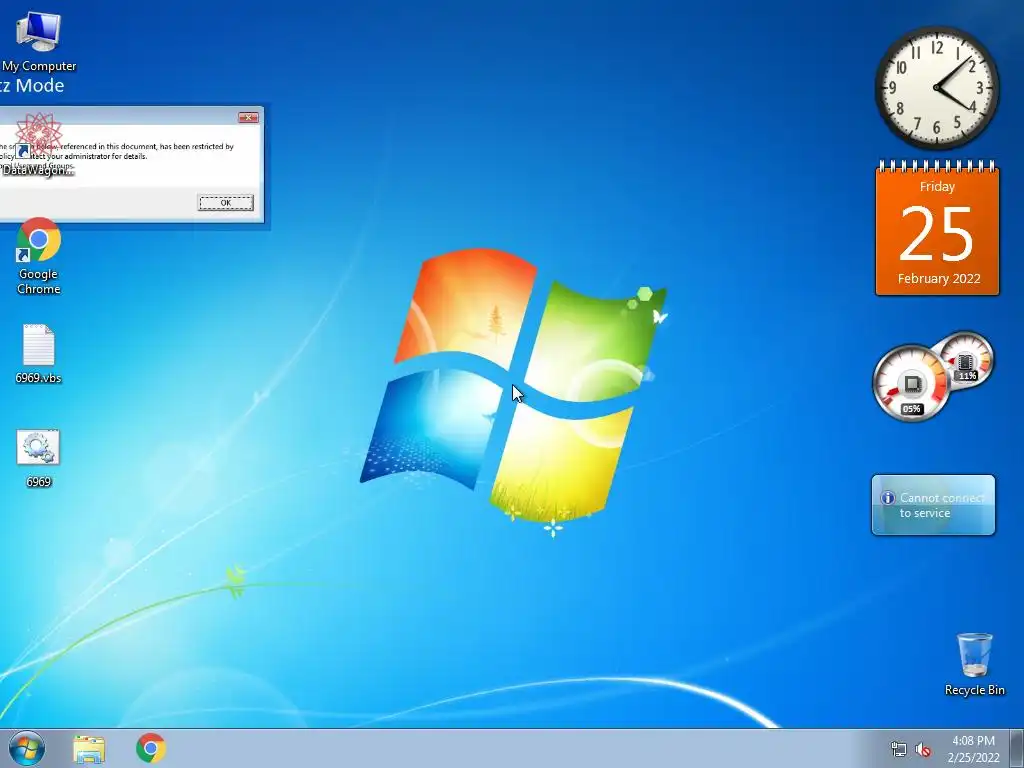This screenshot has height=768, width=1024.
Task: Select the 6969.vbs script file
Action: point(39,353)
